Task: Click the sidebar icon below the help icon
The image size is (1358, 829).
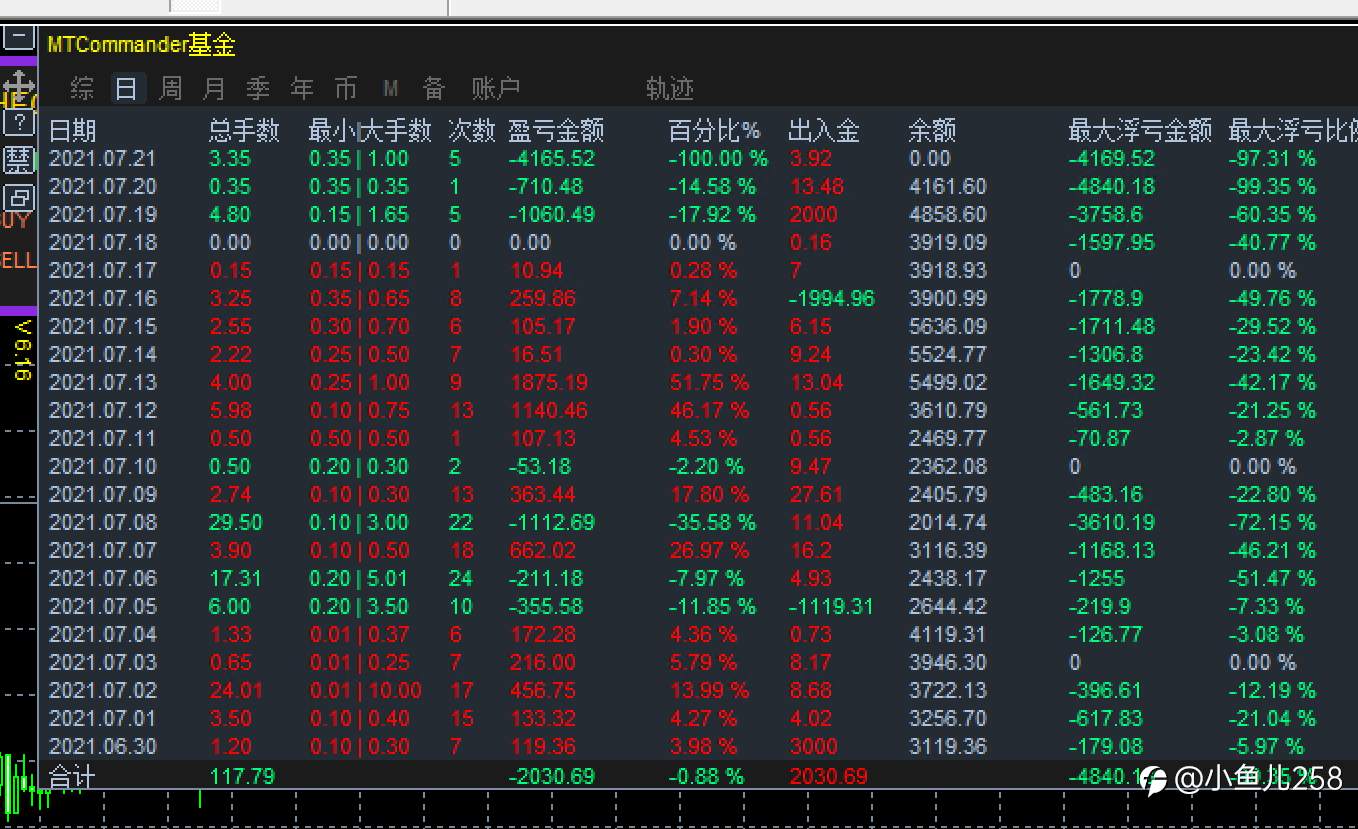Action: point(18,160)
